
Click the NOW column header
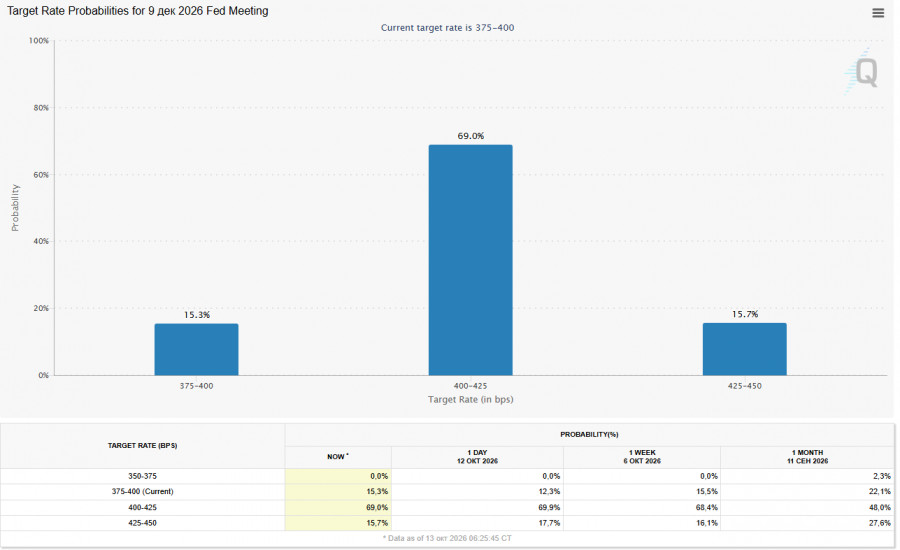tap(338, 457)
